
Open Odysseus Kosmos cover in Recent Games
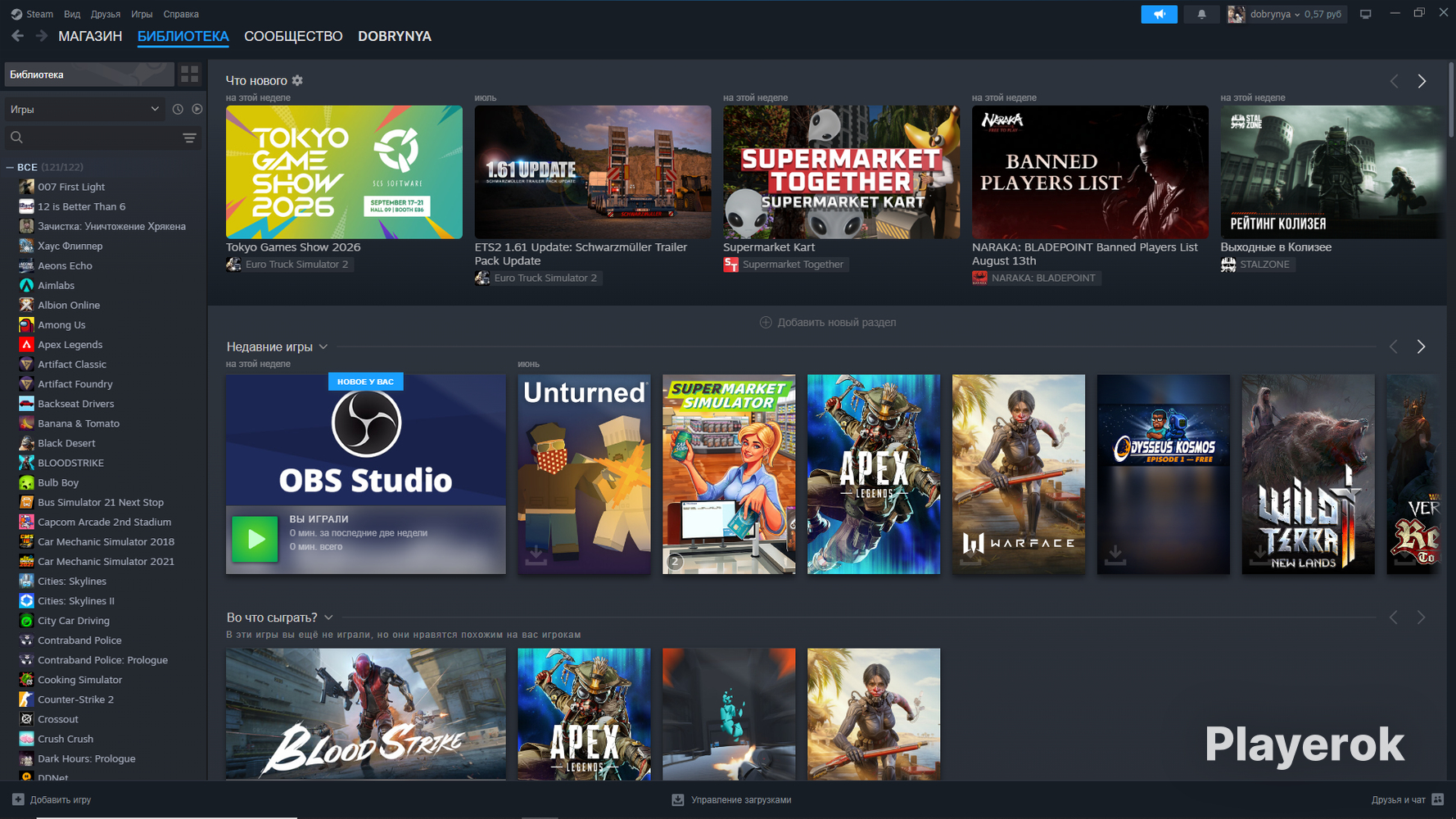1164,474
